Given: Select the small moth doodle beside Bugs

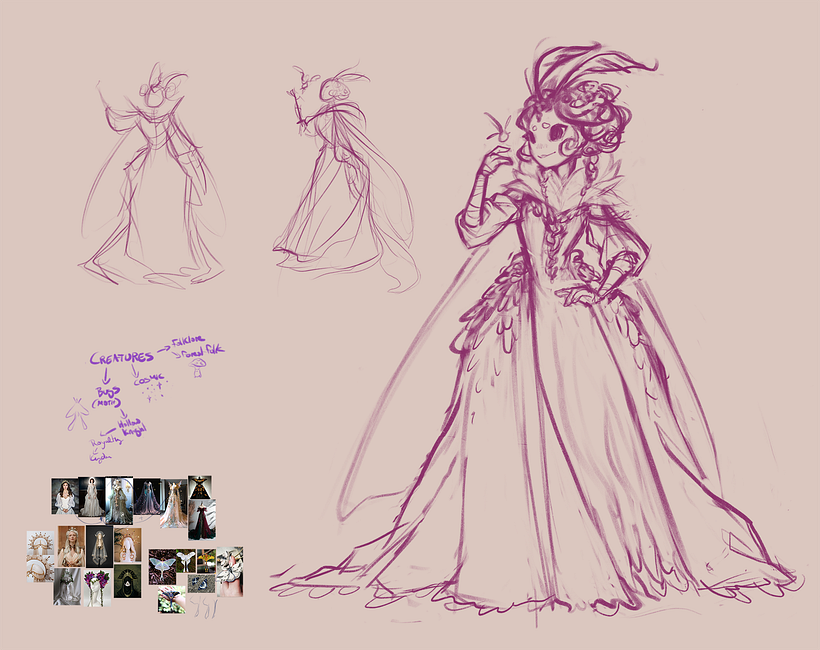Looking at the screenshot, I should pyautogui.click(x=77, y=411).
